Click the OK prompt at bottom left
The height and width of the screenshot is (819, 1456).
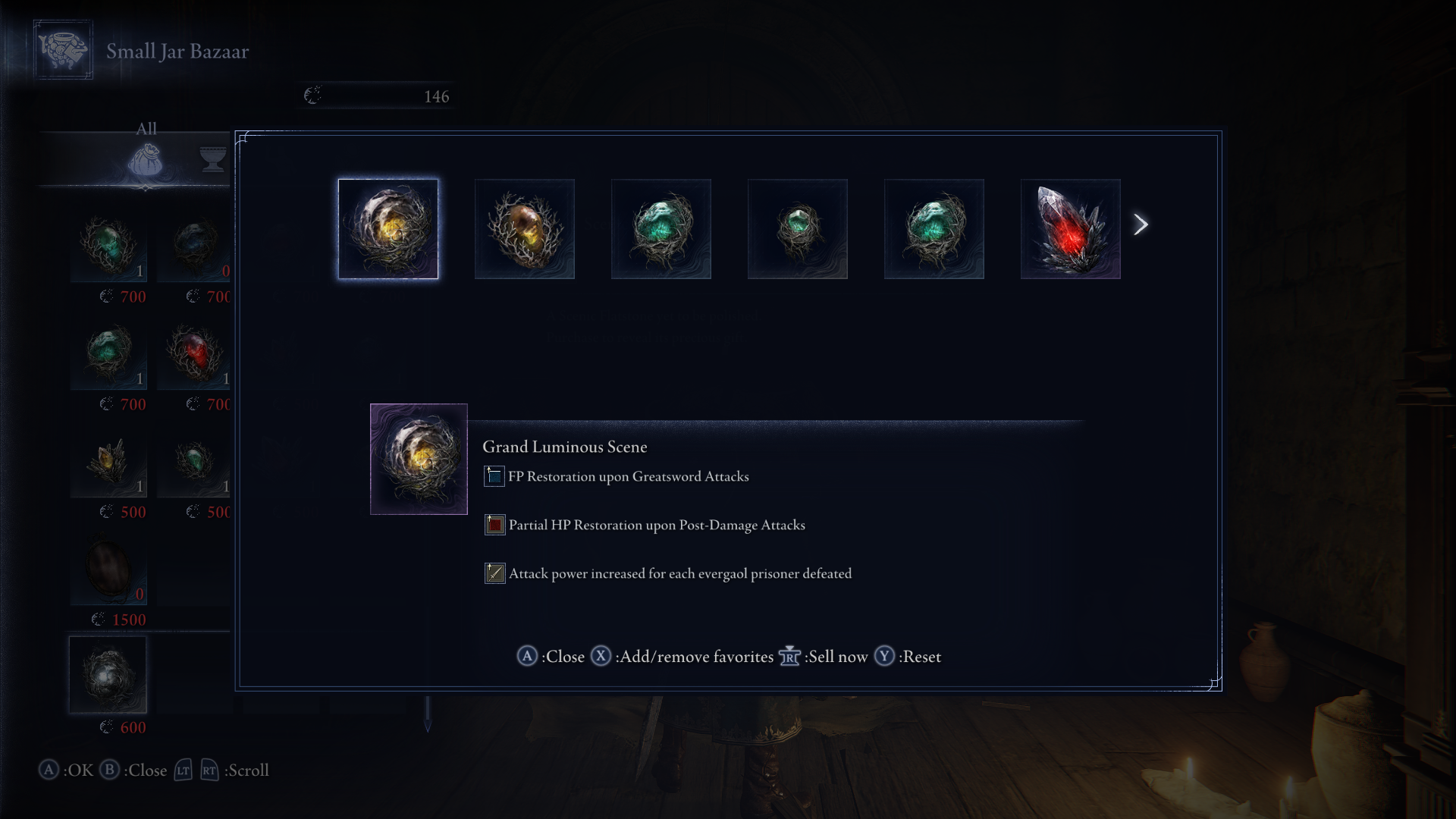click(x=67, y=770)
